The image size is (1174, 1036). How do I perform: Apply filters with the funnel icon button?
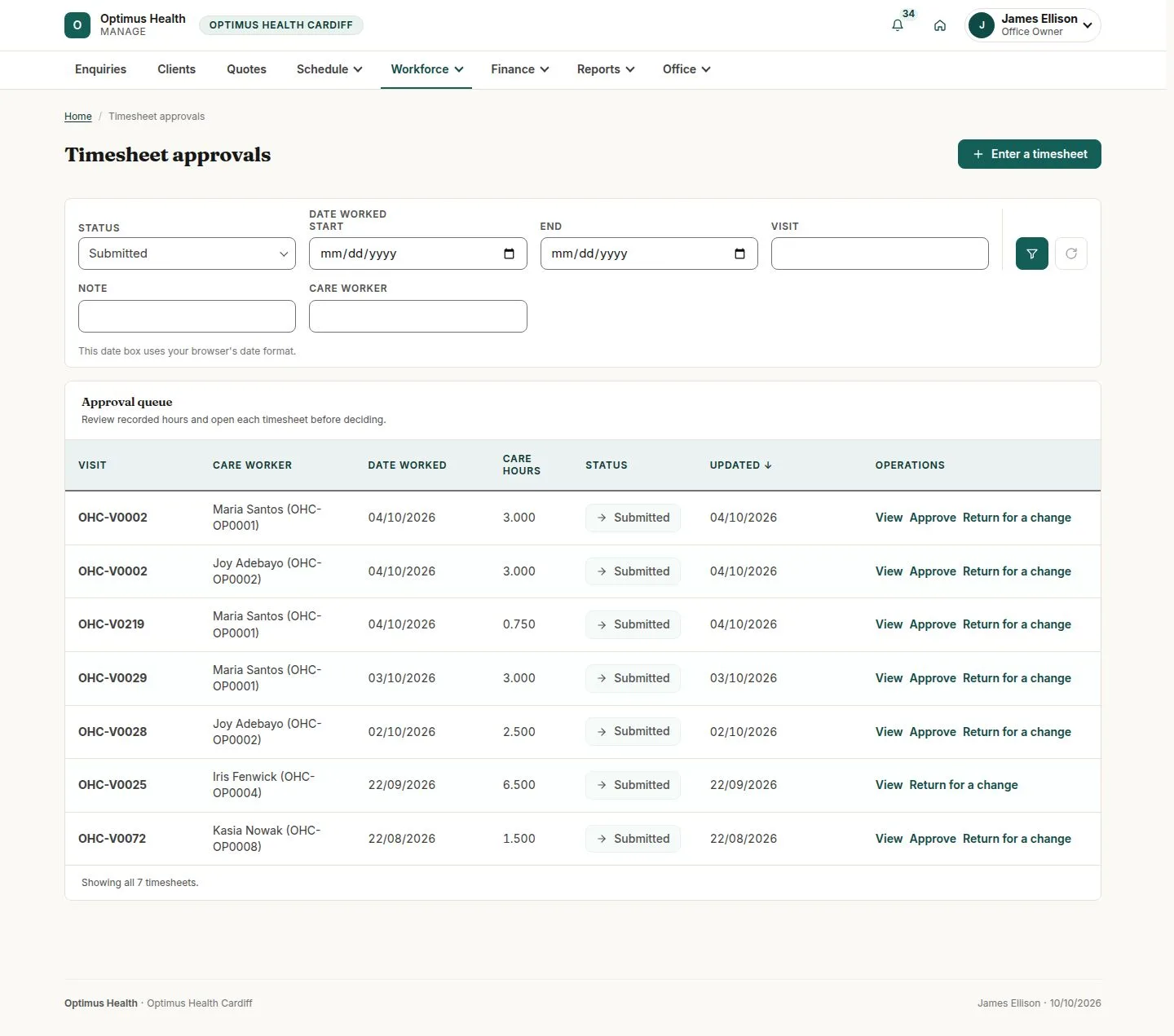click(1032, 253)
